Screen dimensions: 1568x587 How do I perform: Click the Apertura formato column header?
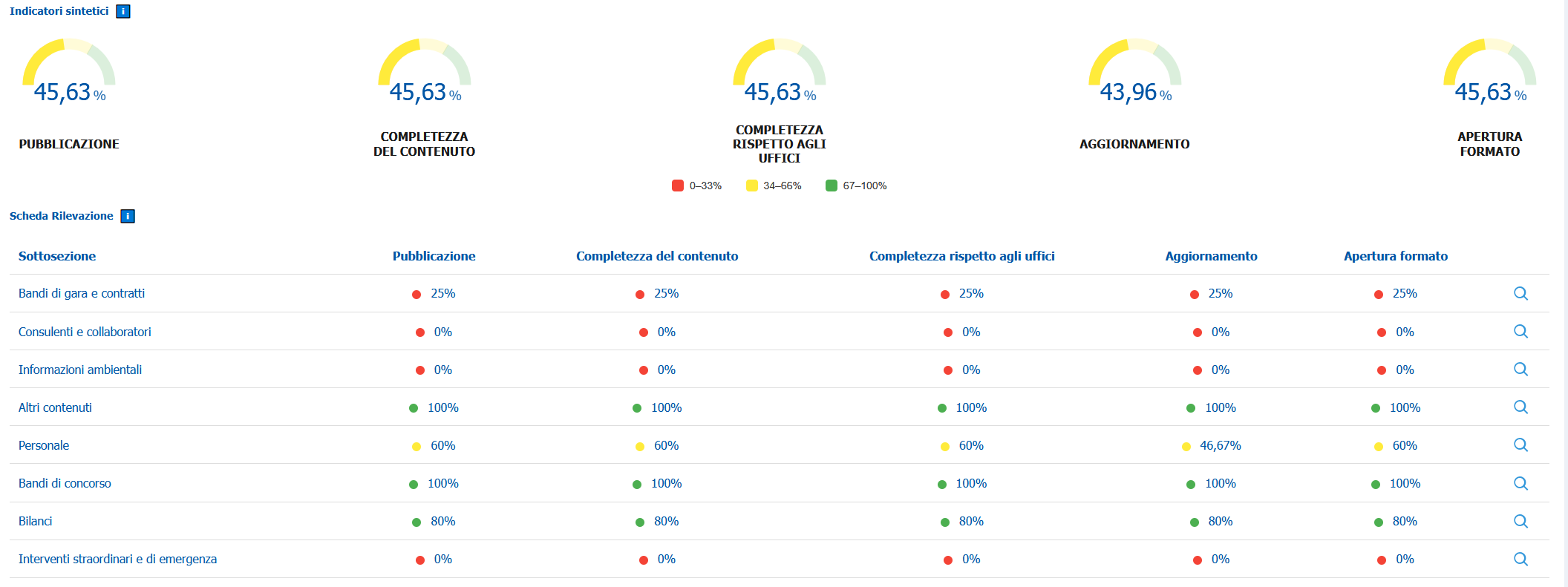pos(1395,256)
